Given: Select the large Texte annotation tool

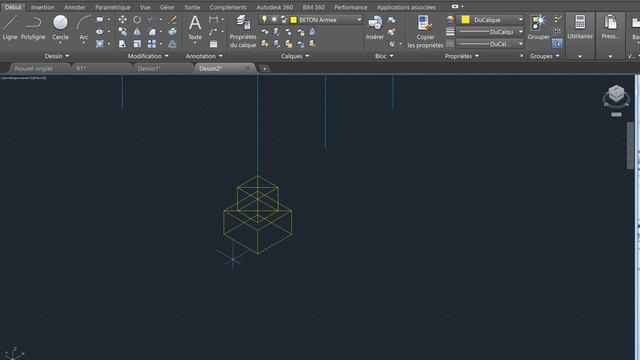Looking at the screenshot, I should pos(195,27).
